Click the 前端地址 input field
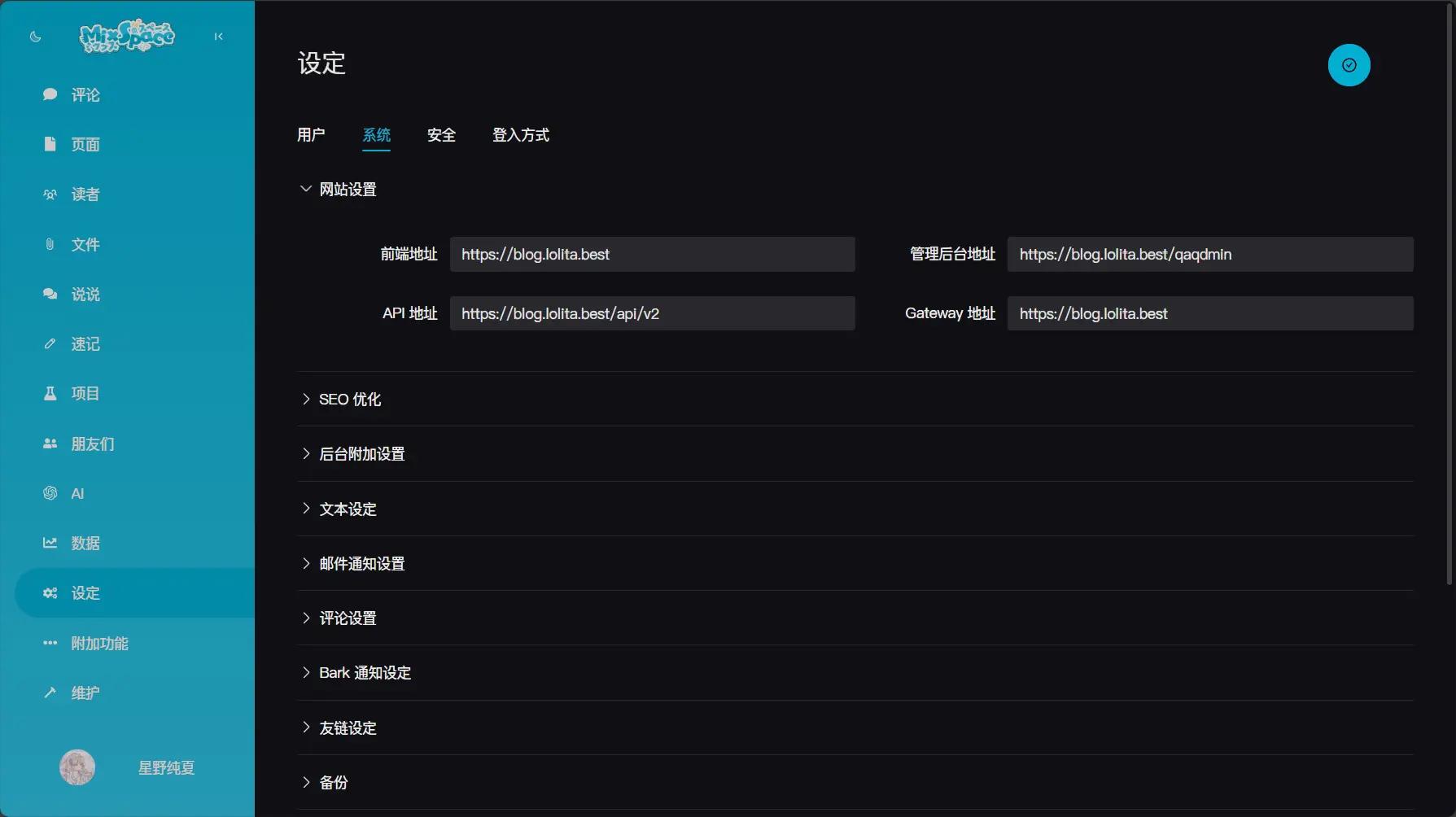Screen dimensions: 1456x817 pos(652,255)
